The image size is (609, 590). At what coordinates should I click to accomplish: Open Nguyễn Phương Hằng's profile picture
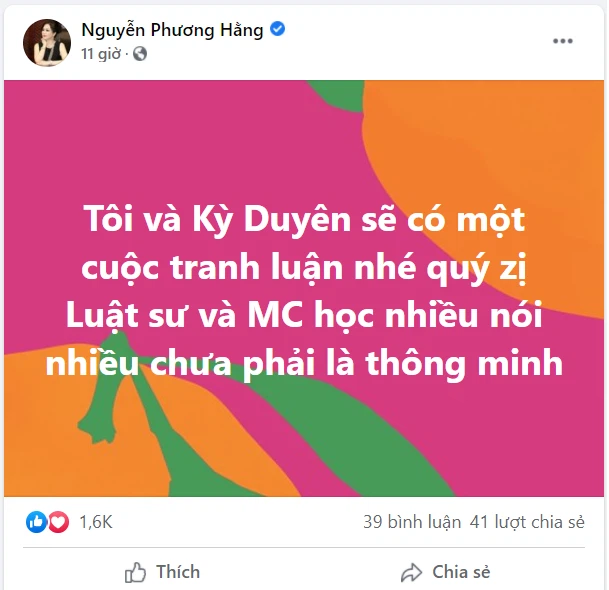[47, 42]
